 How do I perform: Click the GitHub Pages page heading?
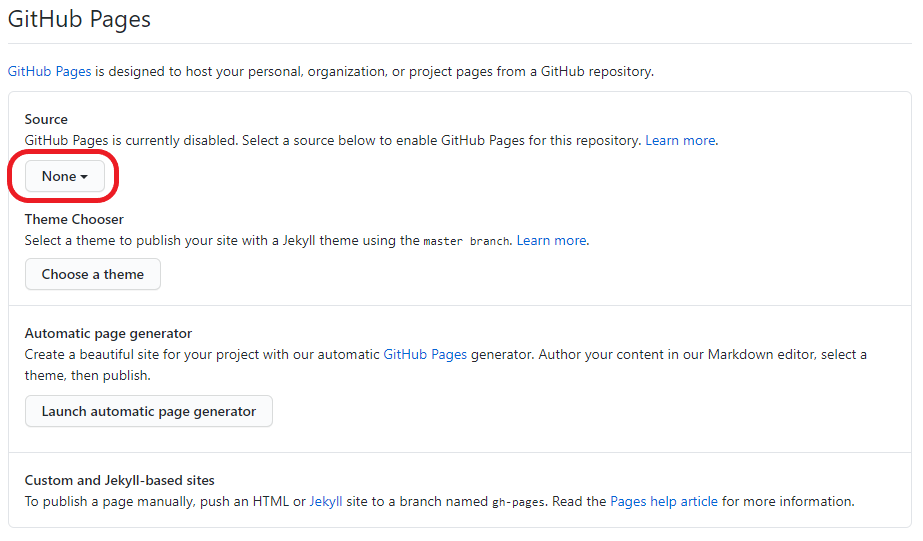[79, 19]
